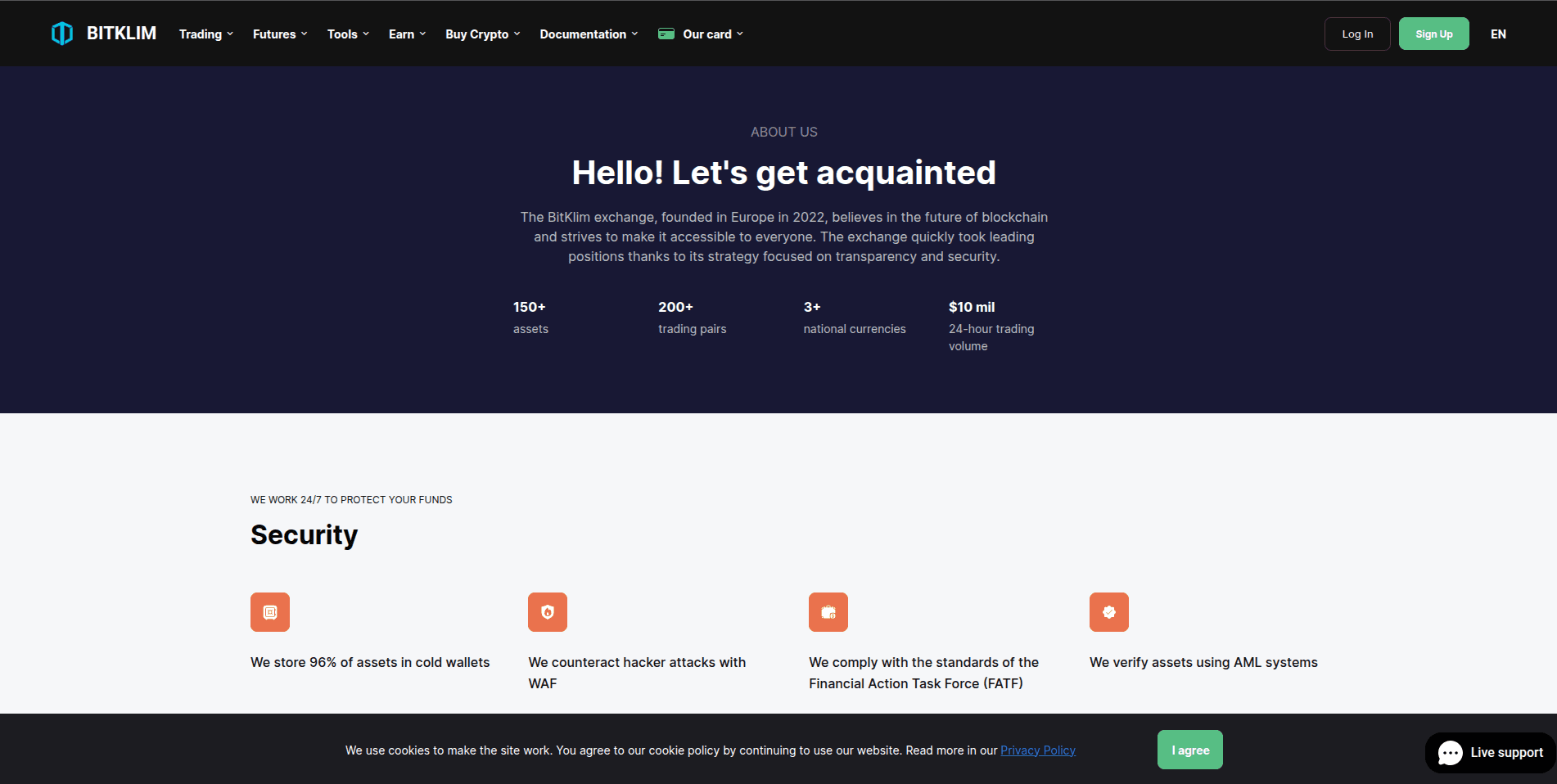
Task: Click the WAF shield security icon
Action: [548, 612]
